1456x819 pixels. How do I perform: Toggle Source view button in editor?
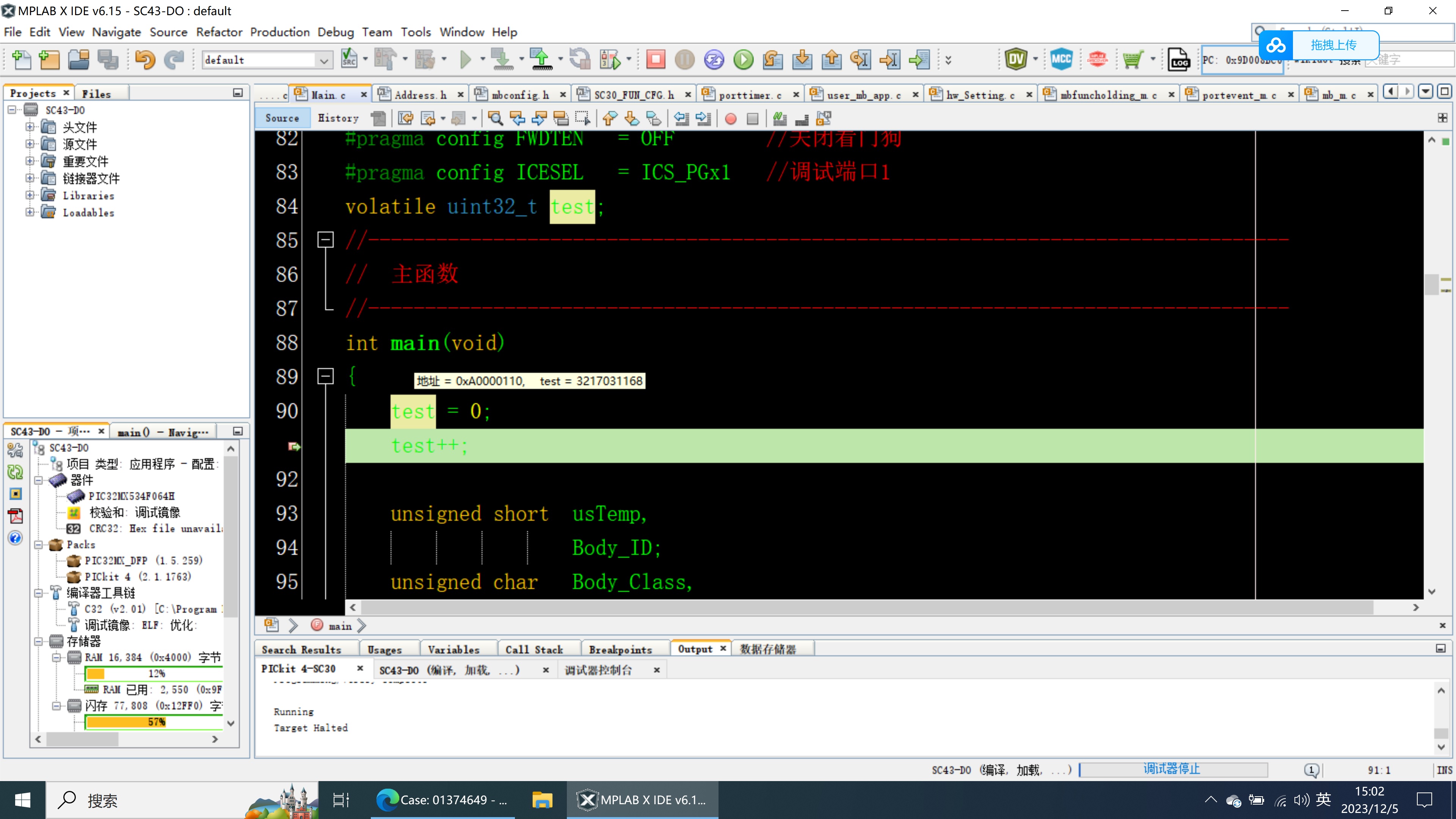coord(282,118)
